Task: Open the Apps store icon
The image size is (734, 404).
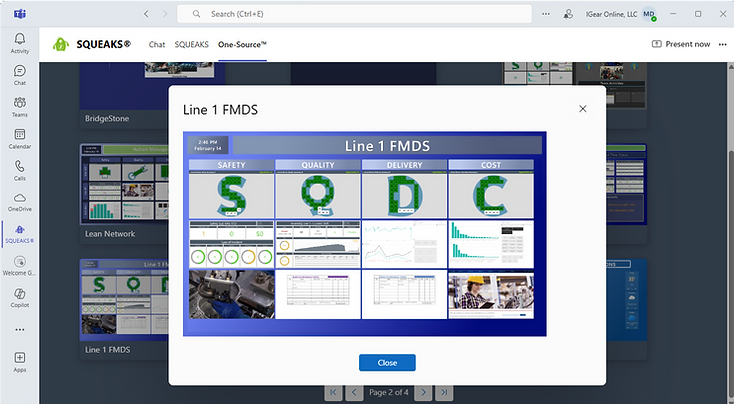Action: (x=19, y=361)
